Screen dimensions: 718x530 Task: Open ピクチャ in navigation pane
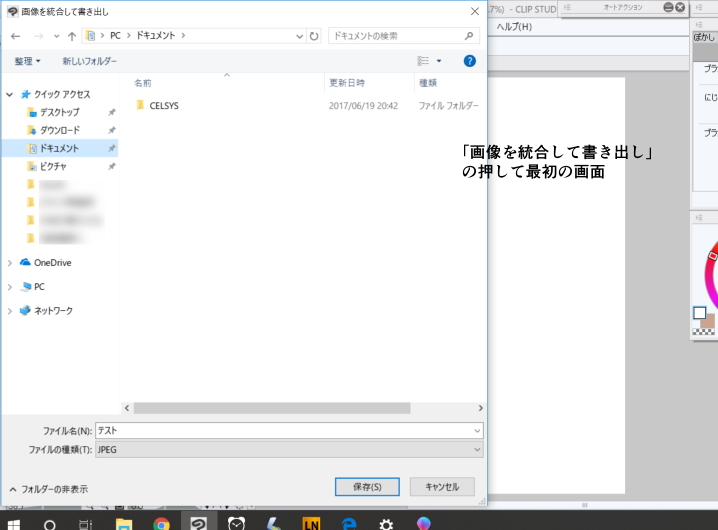click(53, 166)
